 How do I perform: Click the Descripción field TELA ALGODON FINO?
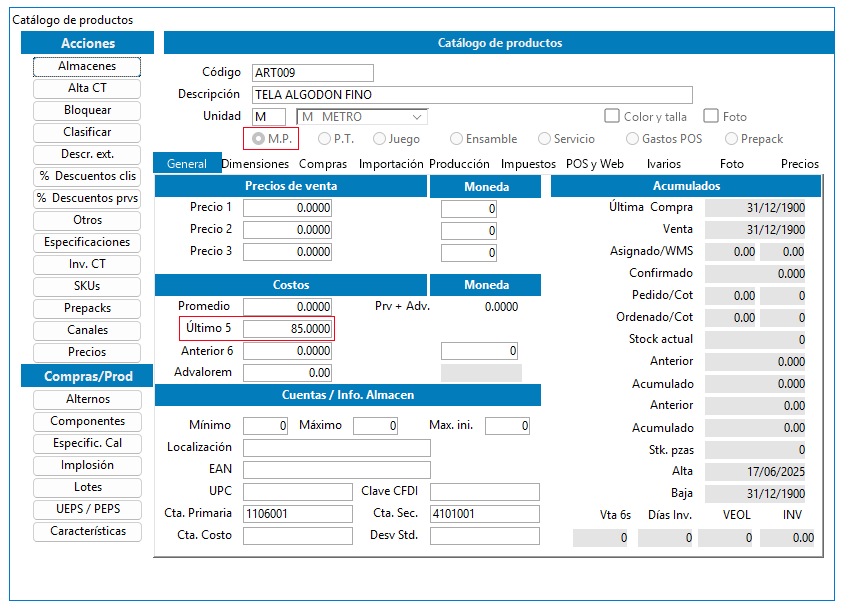[x=472, y=95]
